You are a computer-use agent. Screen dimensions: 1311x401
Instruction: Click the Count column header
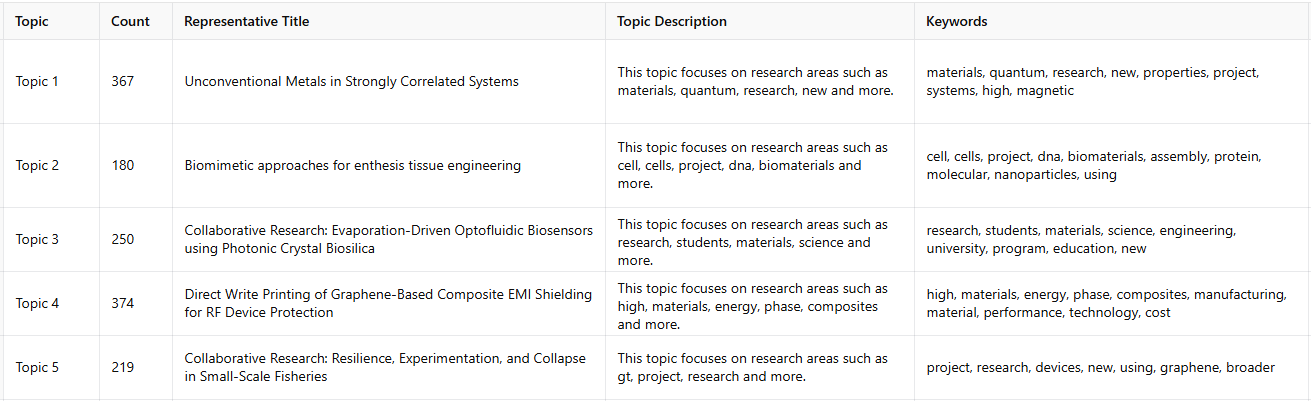[130, 21]
